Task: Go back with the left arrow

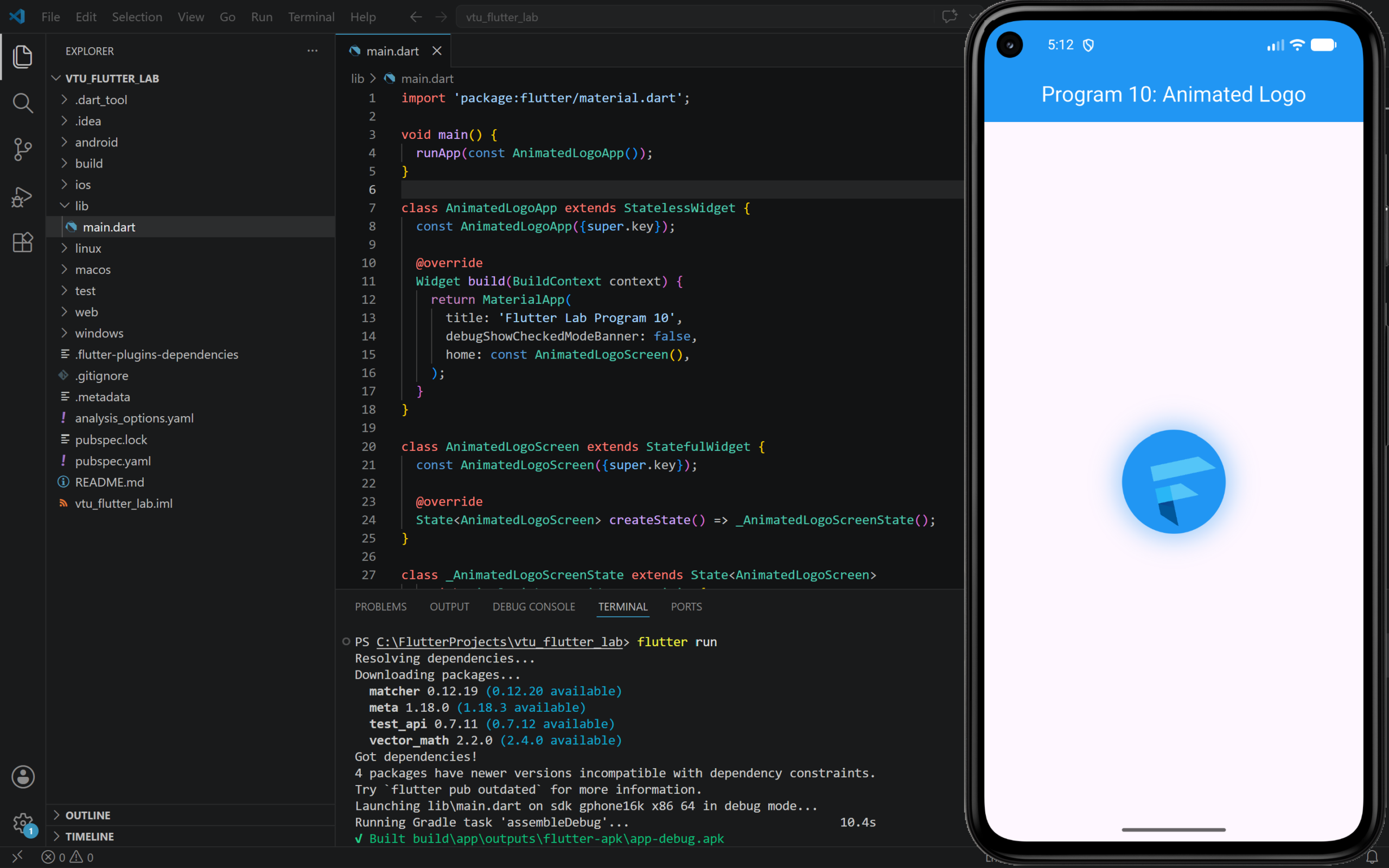Action: (x=416, y=17)
